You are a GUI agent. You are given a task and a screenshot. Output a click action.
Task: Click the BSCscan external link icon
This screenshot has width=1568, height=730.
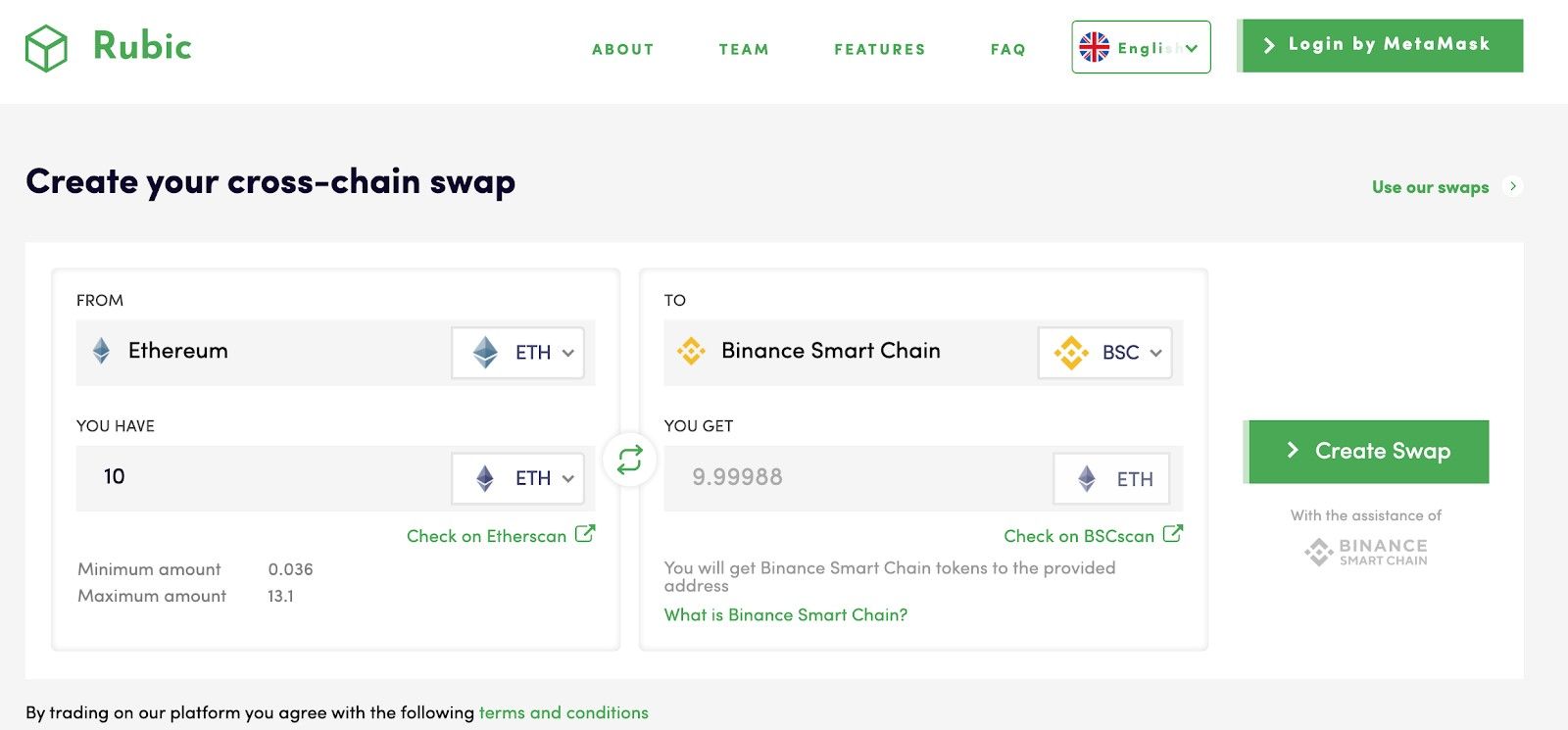pos(1173,534)
